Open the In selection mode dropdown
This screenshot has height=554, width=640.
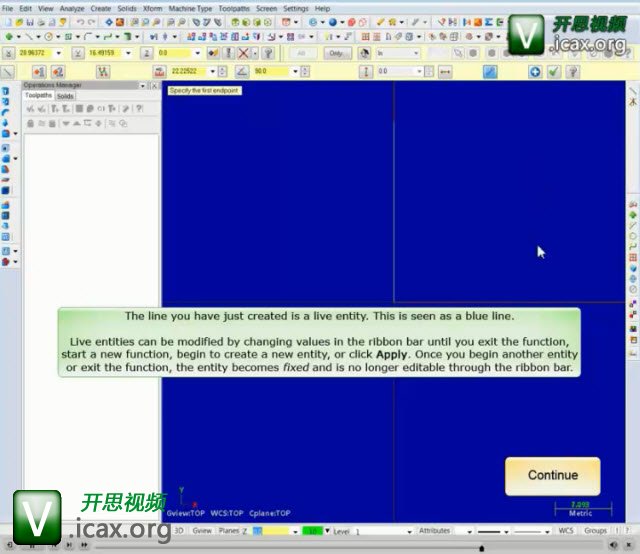416,53
